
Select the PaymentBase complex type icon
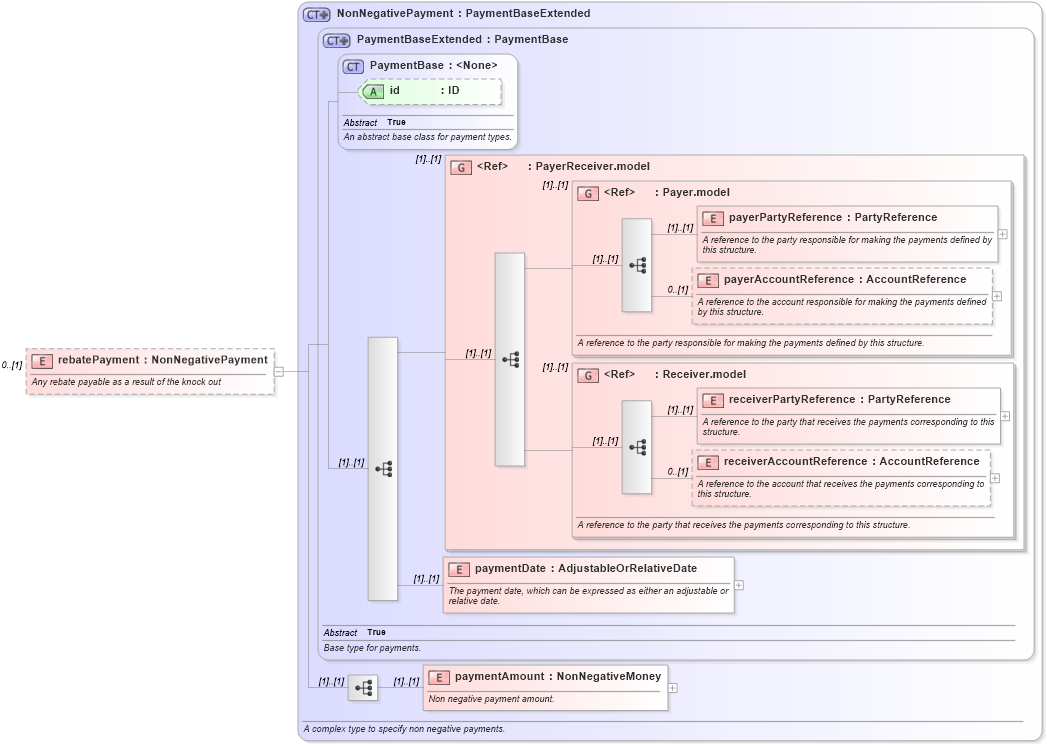[352, 65]
